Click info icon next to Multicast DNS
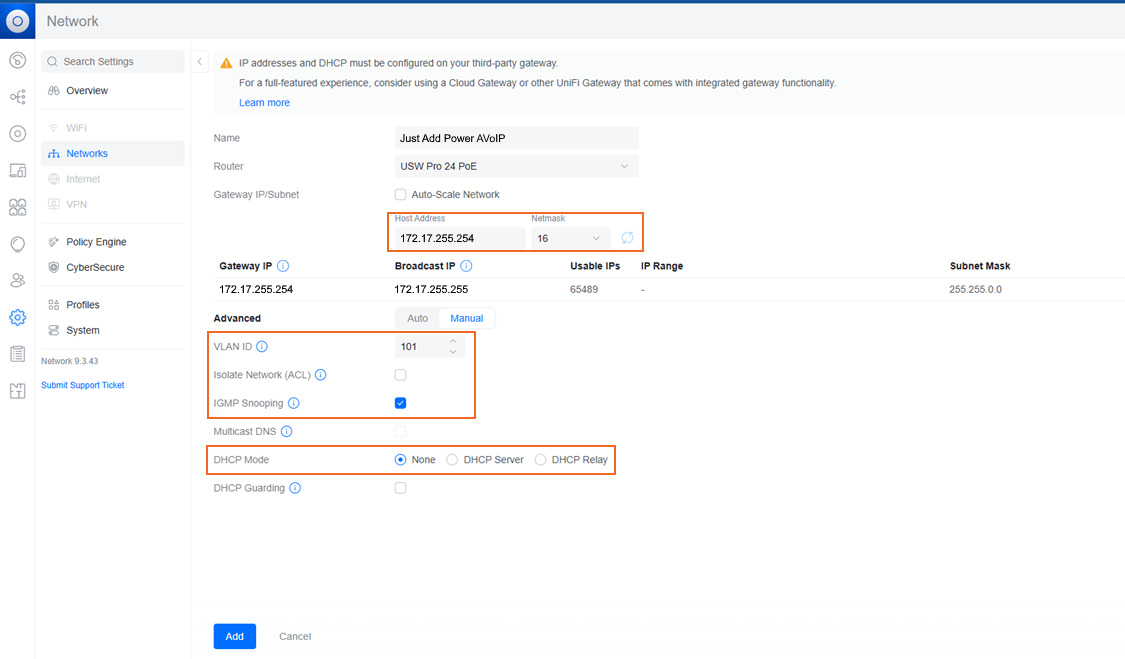The height and width of the screenshot is (659, 1125). click(x=286, y=431)
